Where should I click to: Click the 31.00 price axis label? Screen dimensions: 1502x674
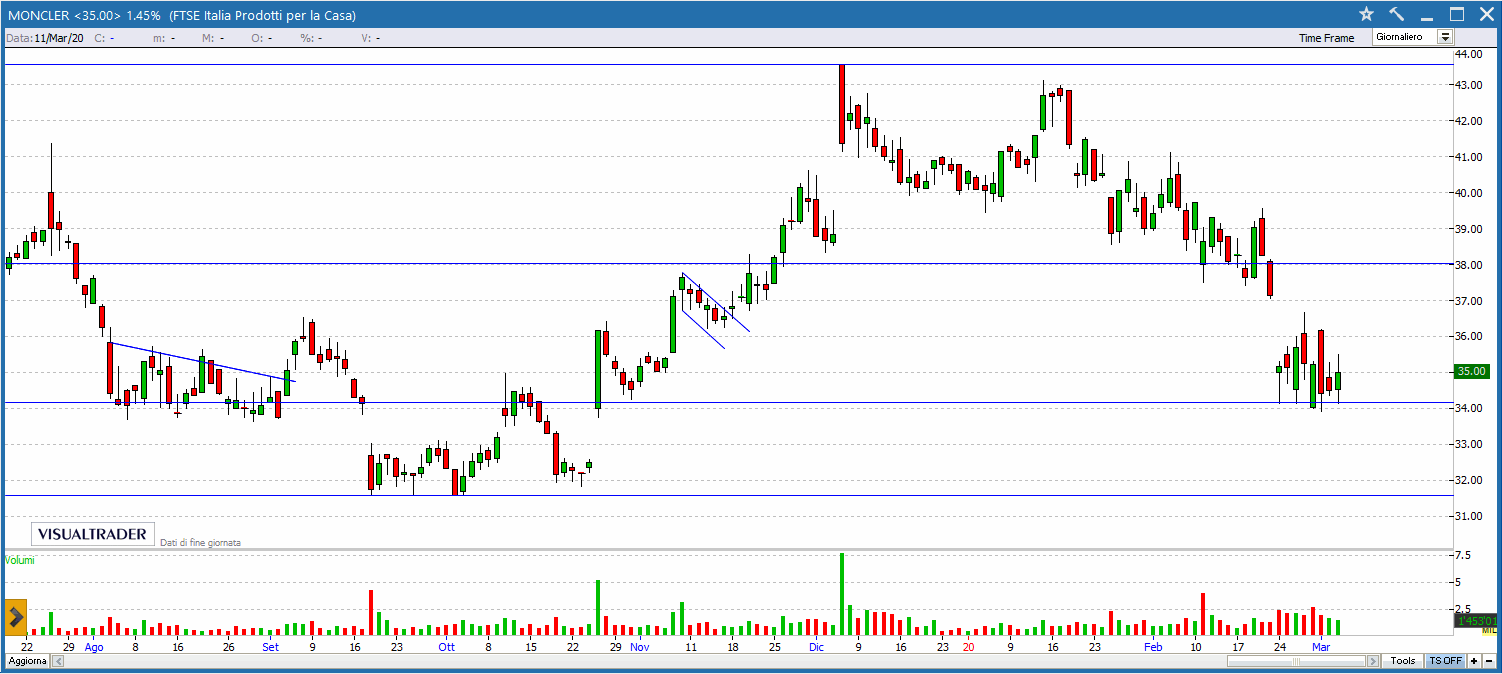coord(1469,516)
